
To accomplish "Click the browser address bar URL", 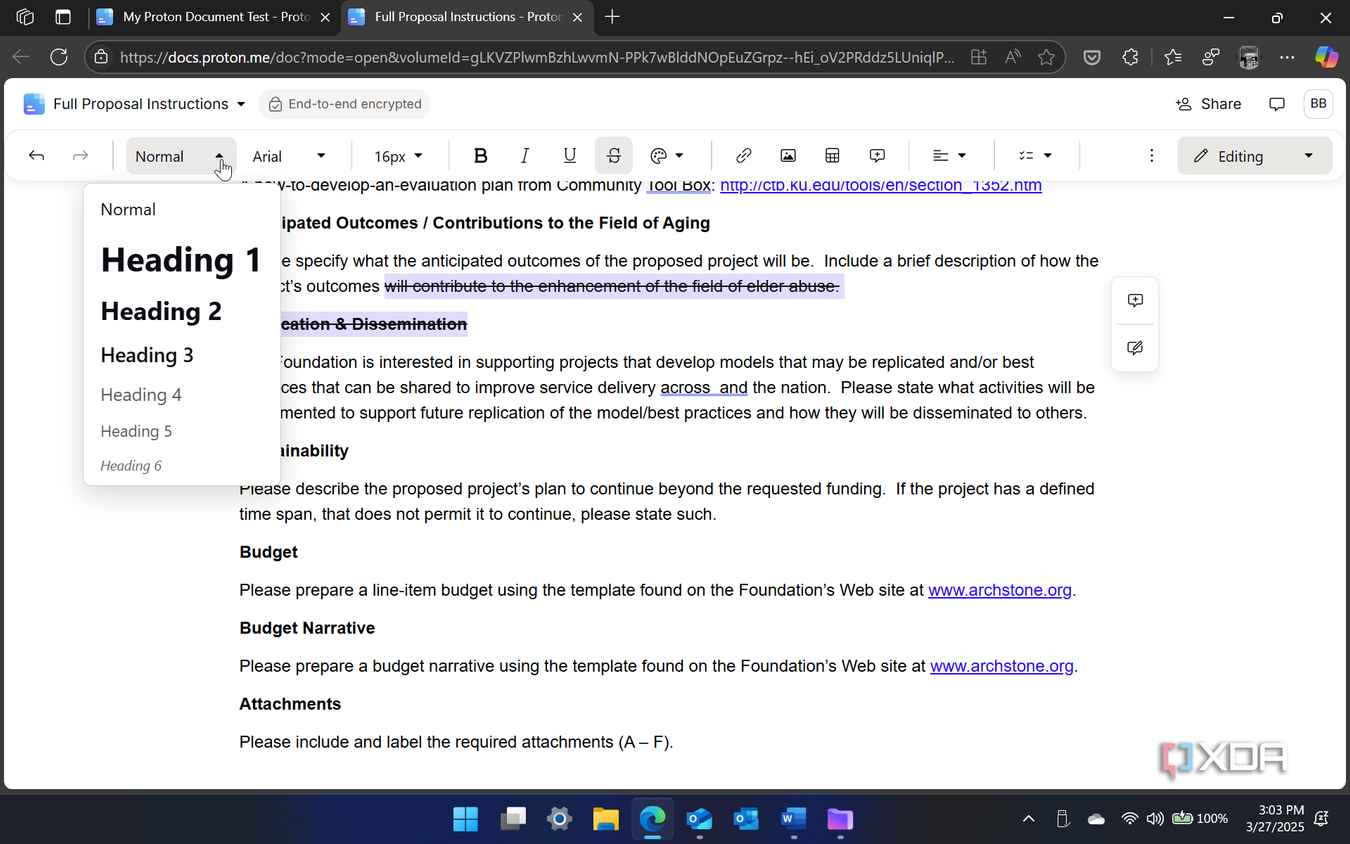I will tap(537, 57).
